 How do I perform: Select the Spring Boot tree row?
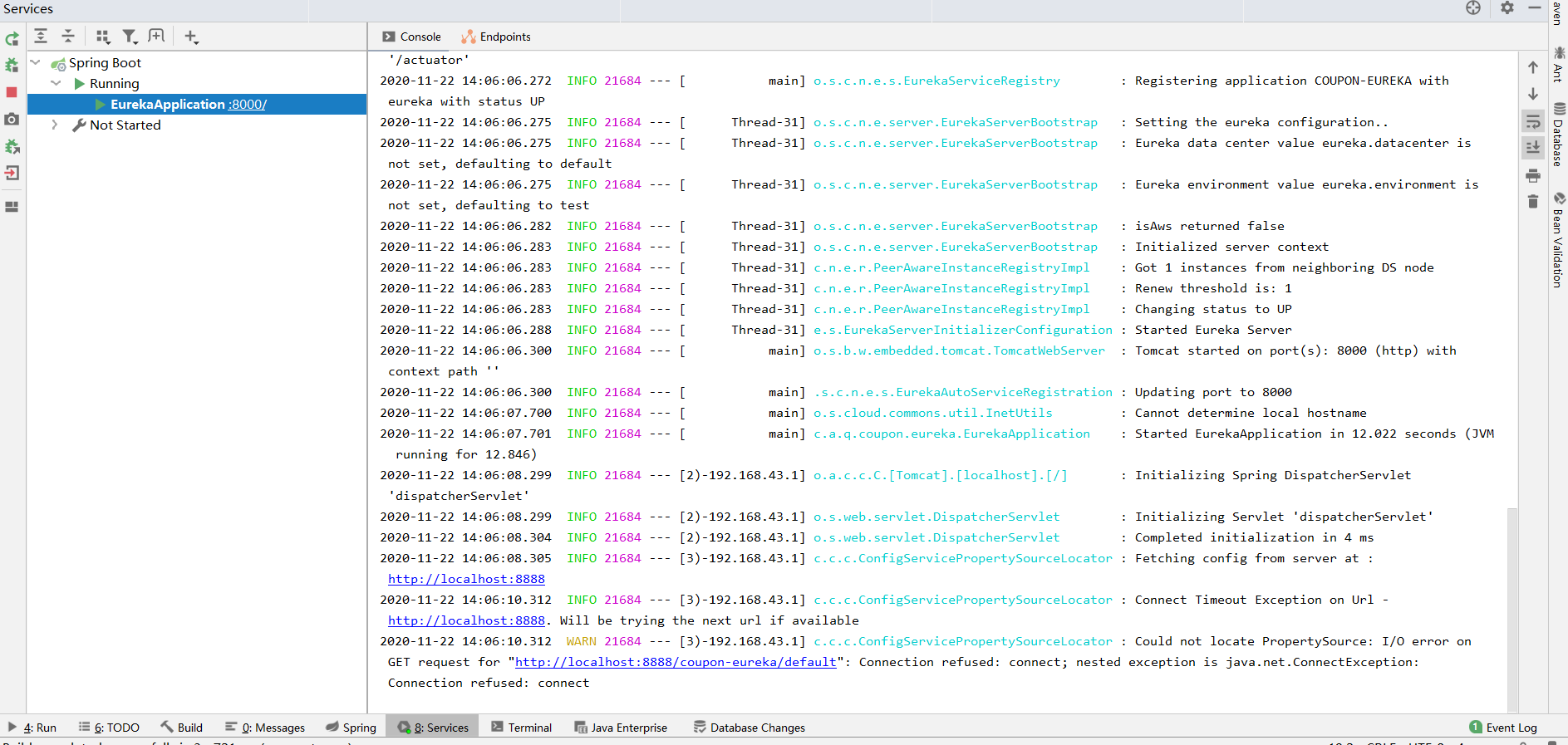point(197,62)
